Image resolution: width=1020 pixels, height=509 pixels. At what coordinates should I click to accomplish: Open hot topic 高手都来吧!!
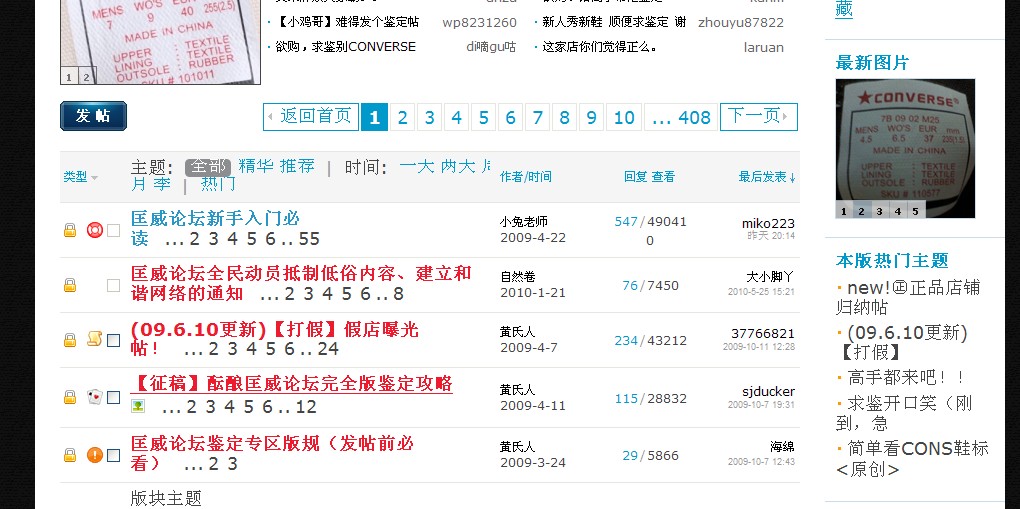click(x=907, y=378)
